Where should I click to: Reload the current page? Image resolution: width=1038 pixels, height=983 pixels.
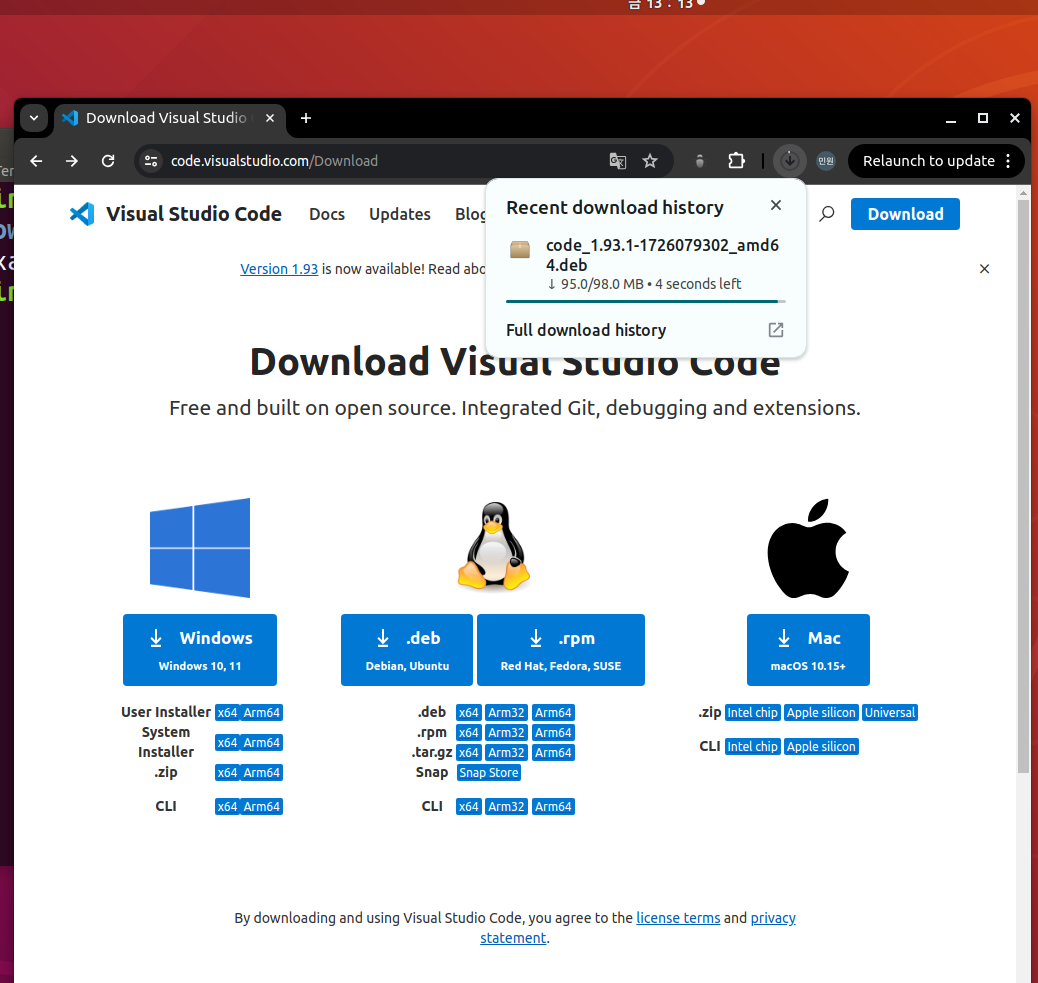[x=108, y=161]
